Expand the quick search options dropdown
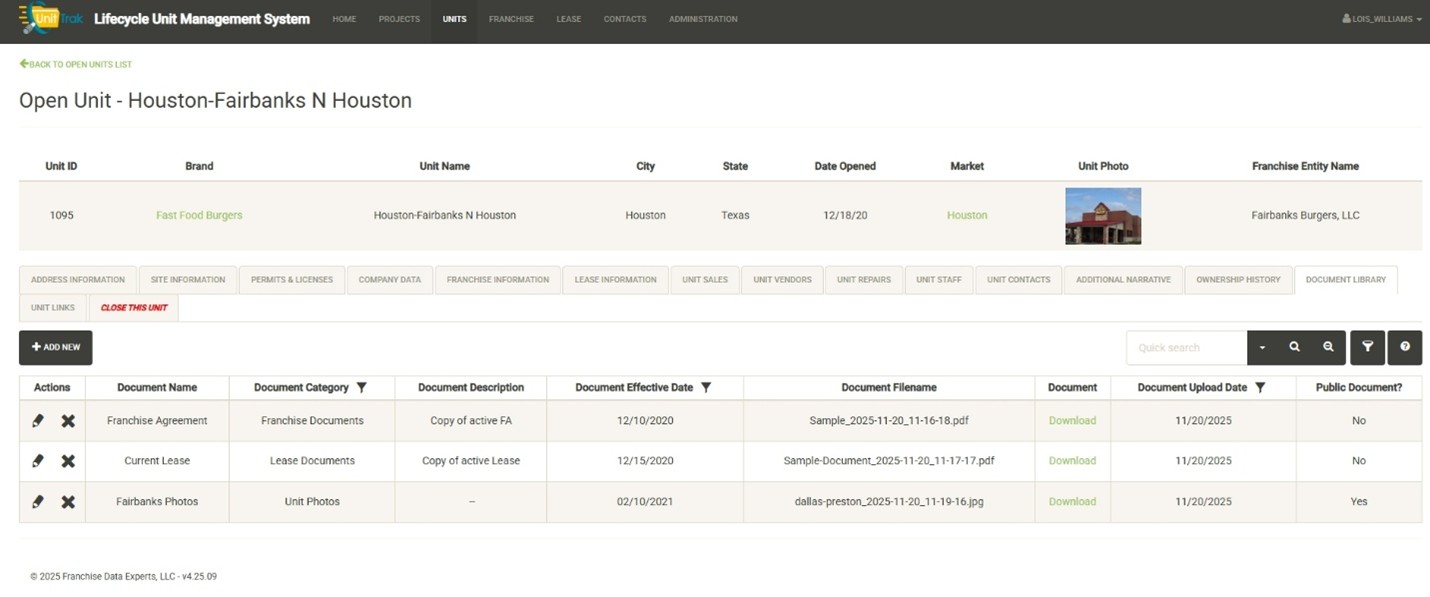Viewport: 1430px width, 597px height. (1262, 347)
